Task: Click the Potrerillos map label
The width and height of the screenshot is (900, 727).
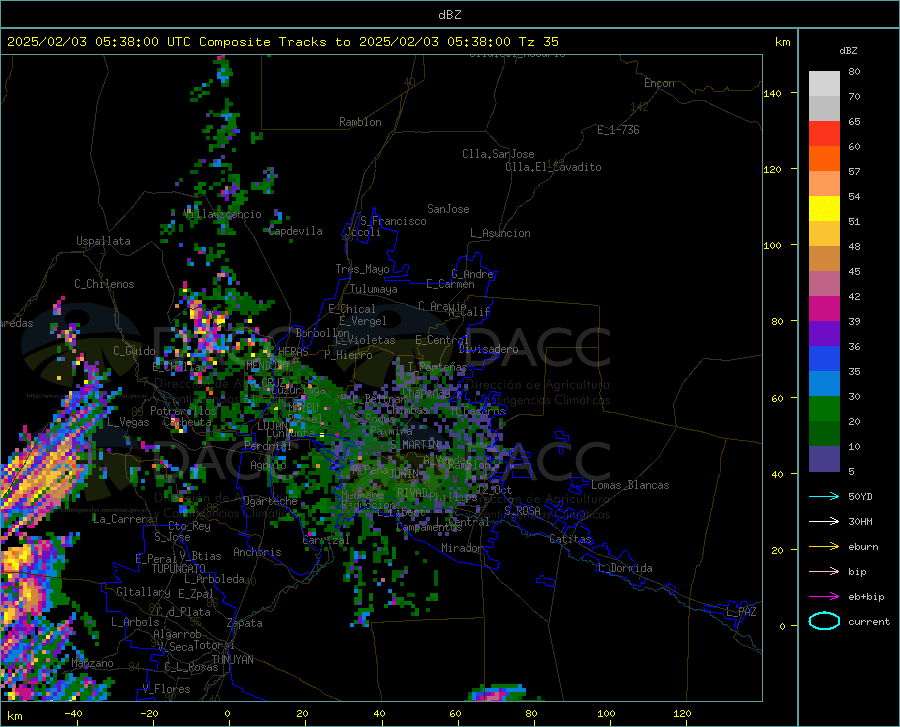Action: [x=183, y=411]
